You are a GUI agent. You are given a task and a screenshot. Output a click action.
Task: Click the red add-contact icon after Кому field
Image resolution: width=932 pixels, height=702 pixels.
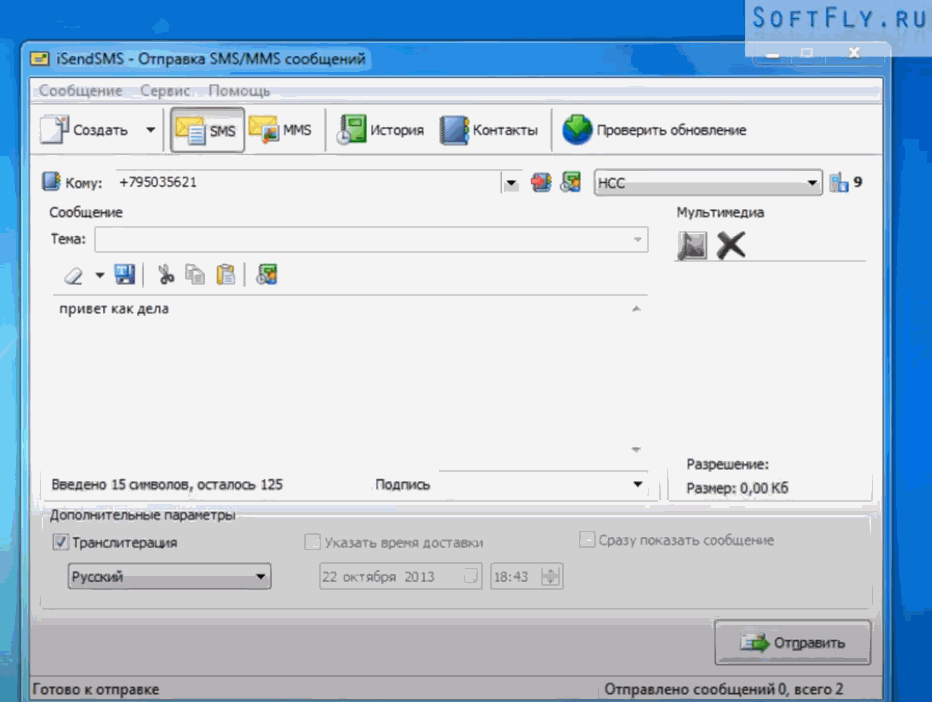pyautogui.click(x=541, y=182)
